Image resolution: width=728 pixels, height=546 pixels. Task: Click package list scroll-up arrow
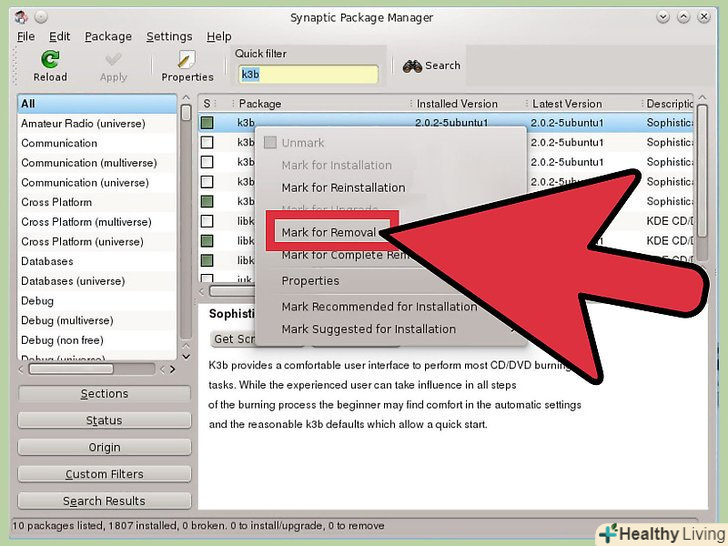click(702, 98)
